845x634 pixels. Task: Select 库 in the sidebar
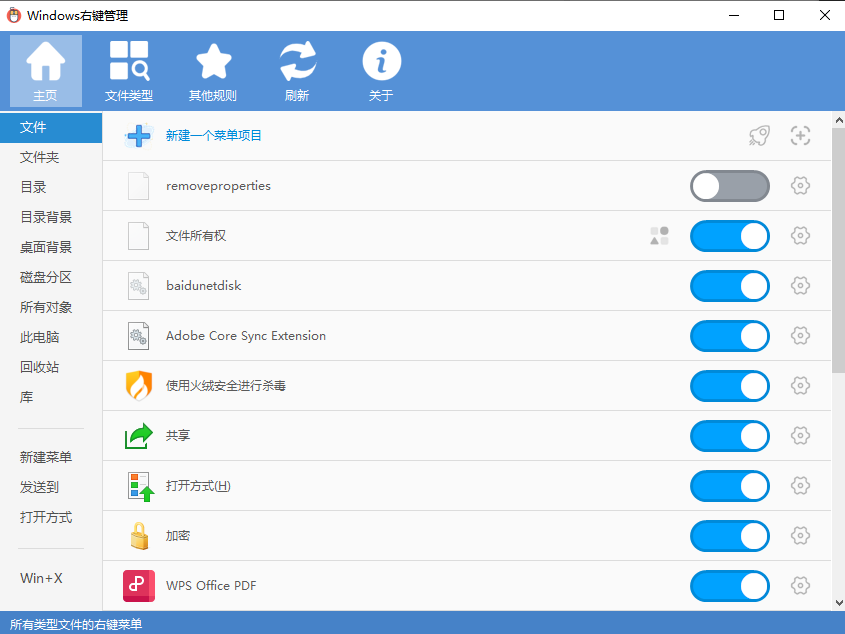(x=51, y=397)
